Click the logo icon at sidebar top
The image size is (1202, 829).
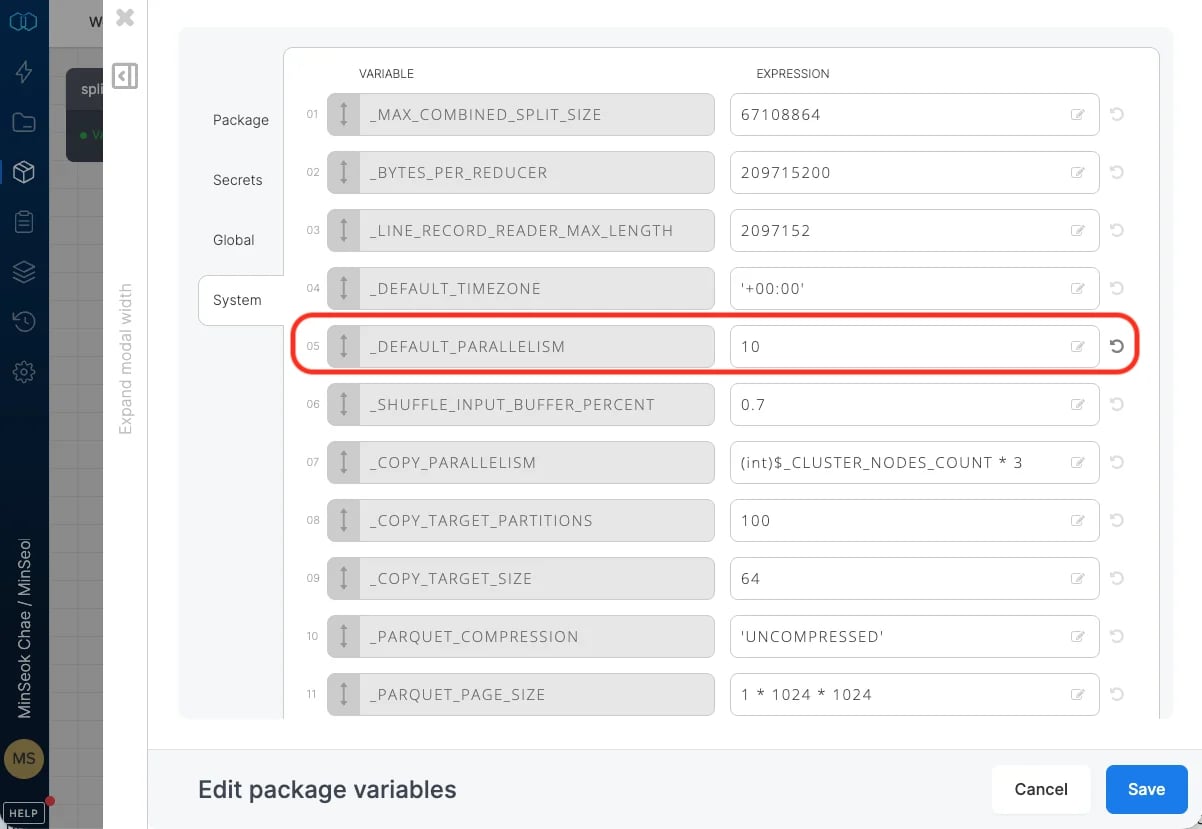24,21
